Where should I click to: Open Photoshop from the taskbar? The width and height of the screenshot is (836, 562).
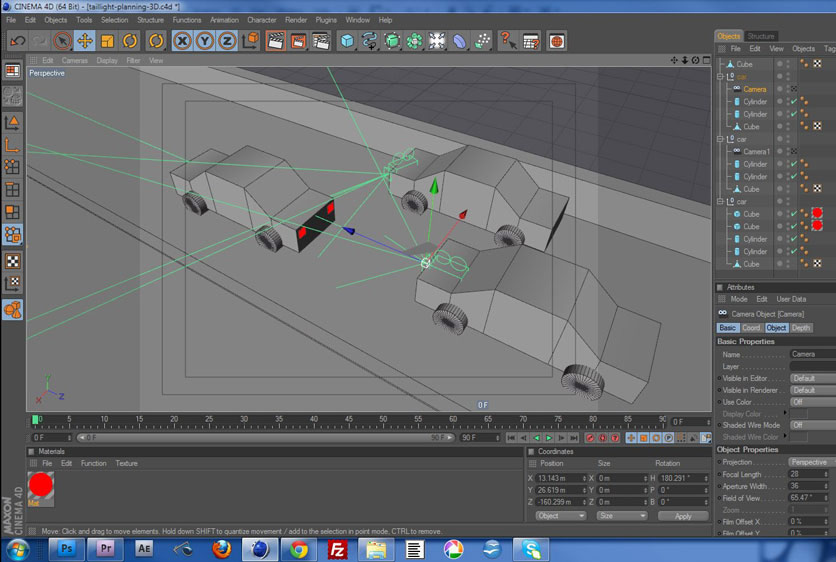point(67,548)
